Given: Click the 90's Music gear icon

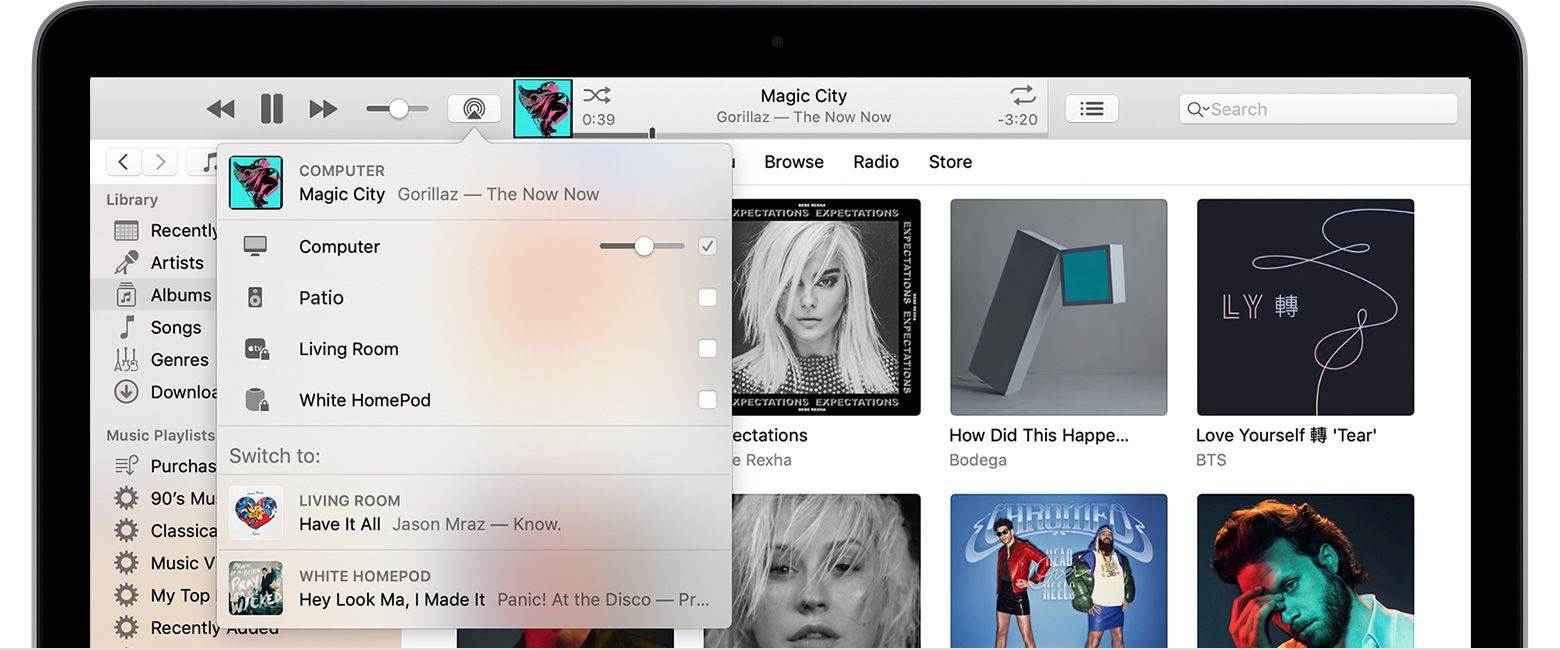Looking at the screenshot, I should (x=126, y=498).
